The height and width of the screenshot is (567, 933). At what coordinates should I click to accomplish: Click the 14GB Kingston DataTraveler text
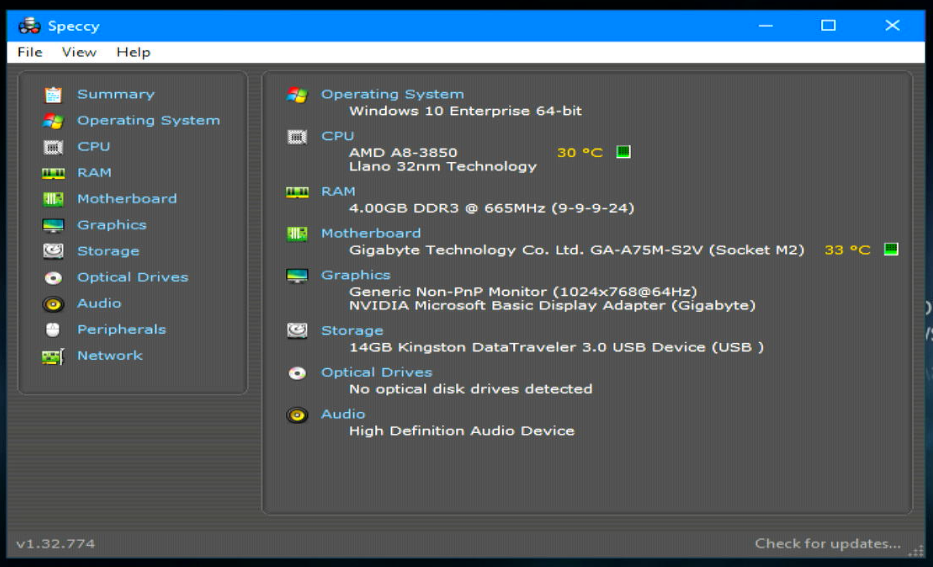[556, 347]
